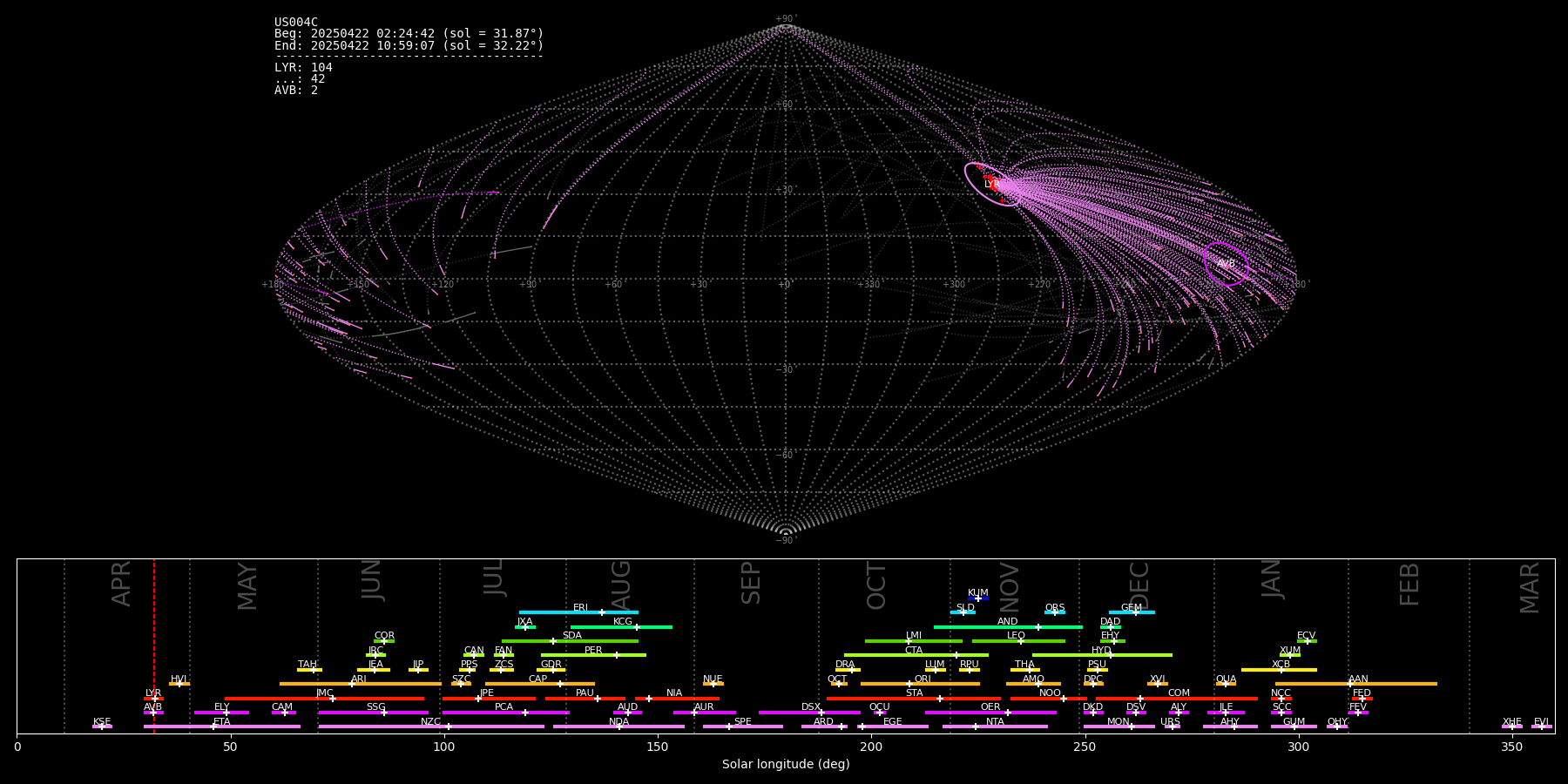Select the ERI shower label
1568x784 pixels.
pyautogui.click(x=580, y=608)
